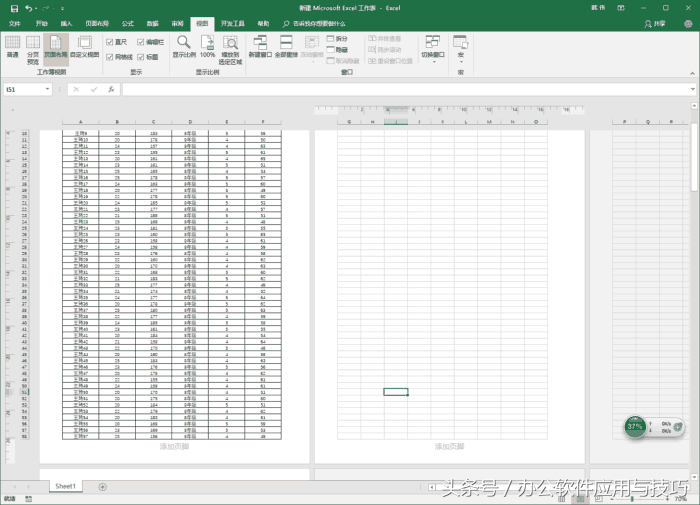Open the Review (审阅) tab
Image resolution: width=700 pixels, height=505 pixels.
pos(177,24)
